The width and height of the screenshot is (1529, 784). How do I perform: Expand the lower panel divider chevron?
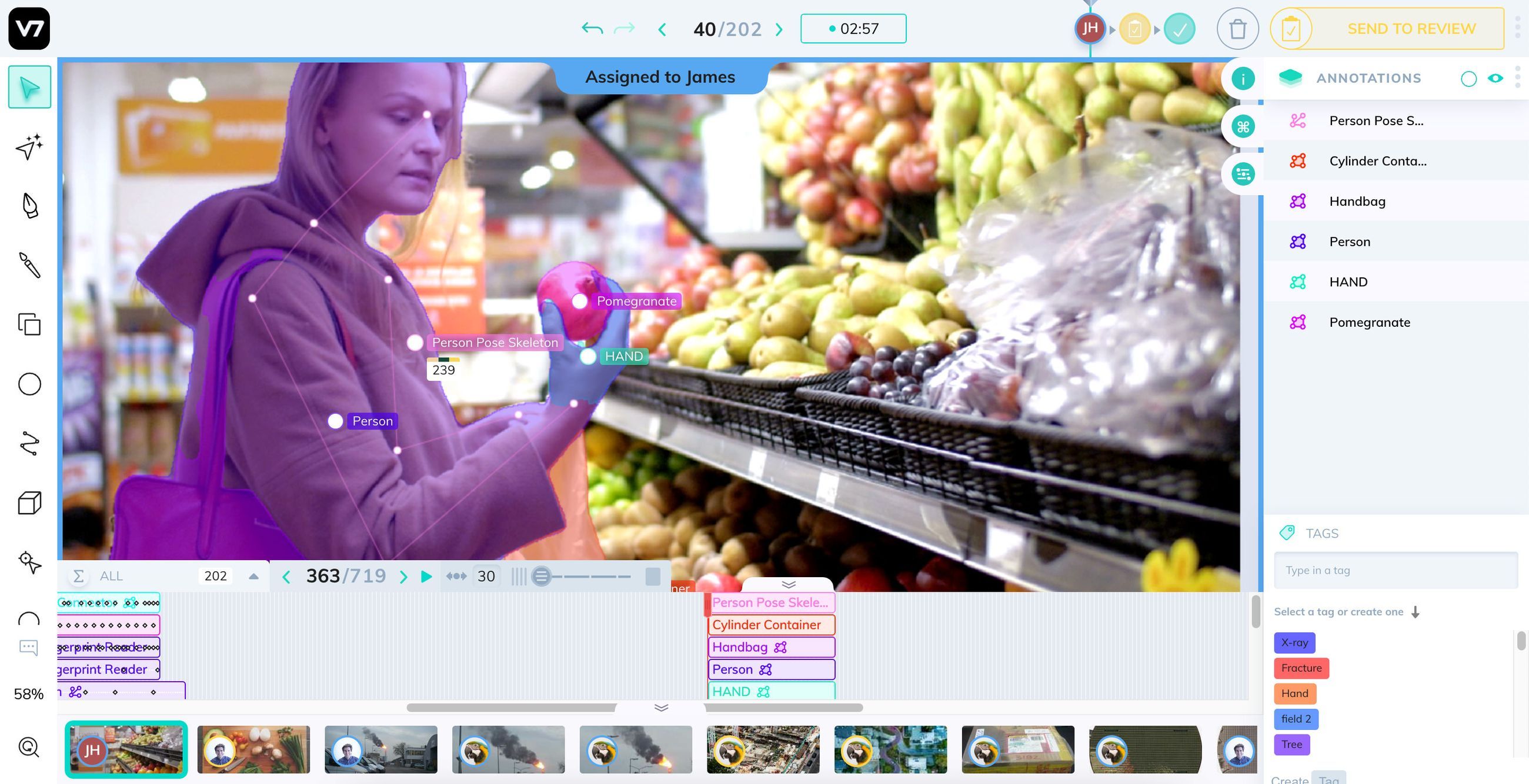coord(661,708)
